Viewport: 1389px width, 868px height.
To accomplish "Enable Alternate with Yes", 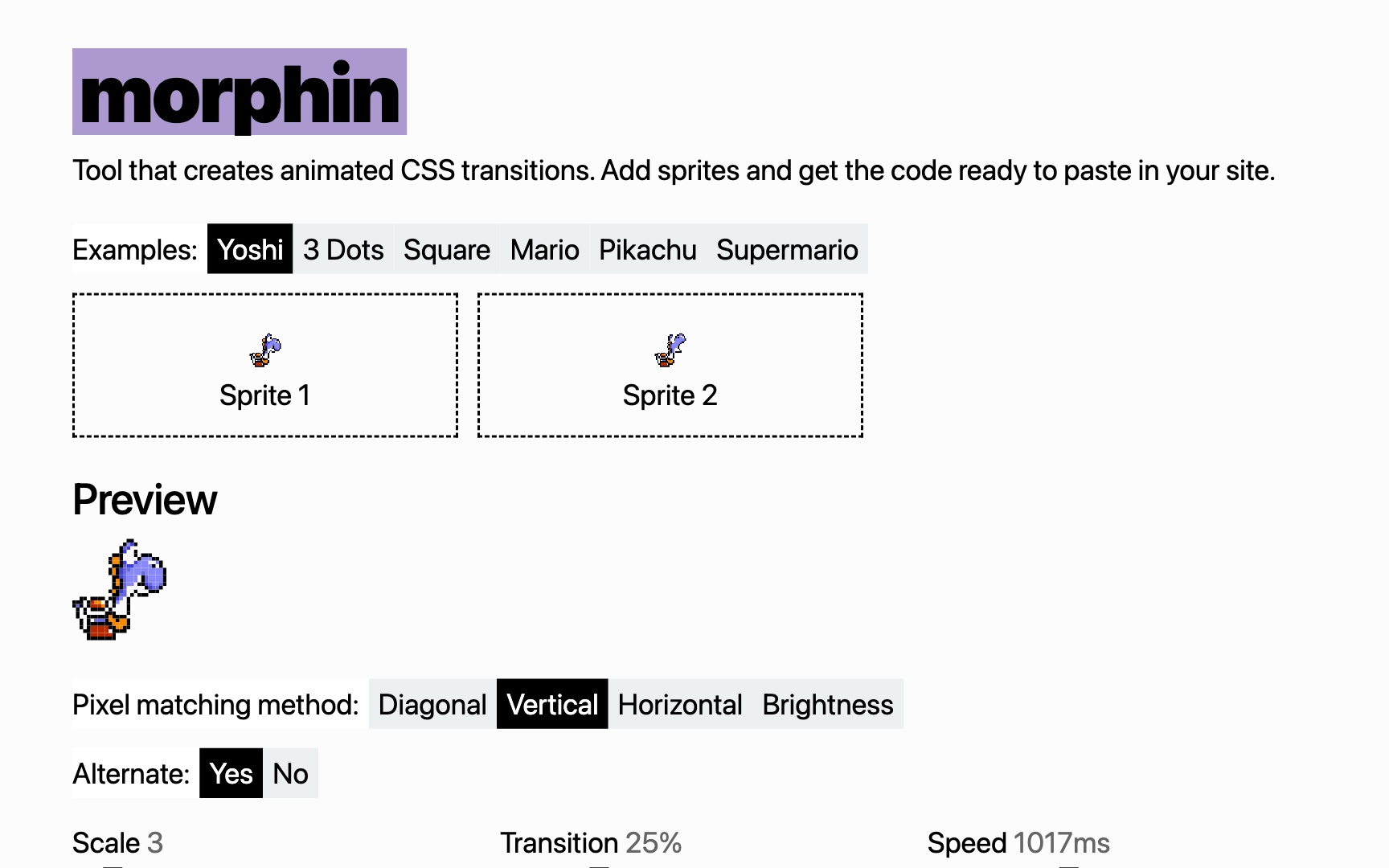I will click(x=231, y=774).
